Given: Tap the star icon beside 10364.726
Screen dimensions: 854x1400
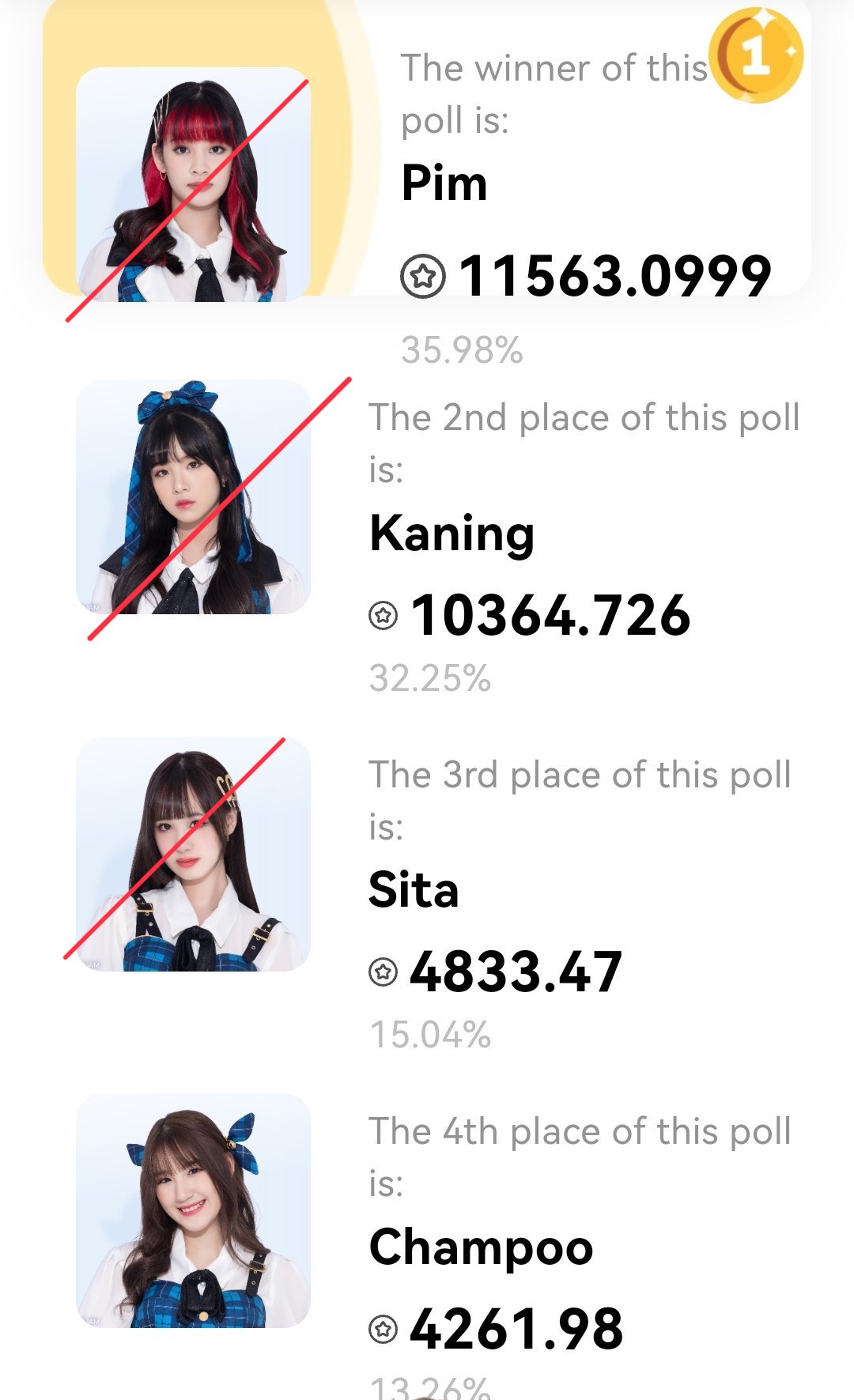Looking at the screenshot, I should point(384,615).
